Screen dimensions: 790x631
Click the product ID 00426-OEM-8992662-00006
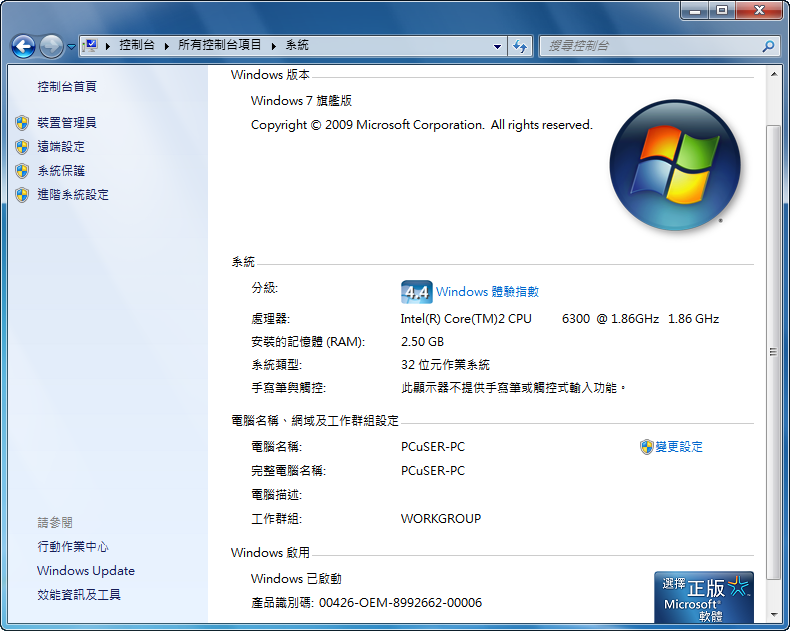(401, 603)
